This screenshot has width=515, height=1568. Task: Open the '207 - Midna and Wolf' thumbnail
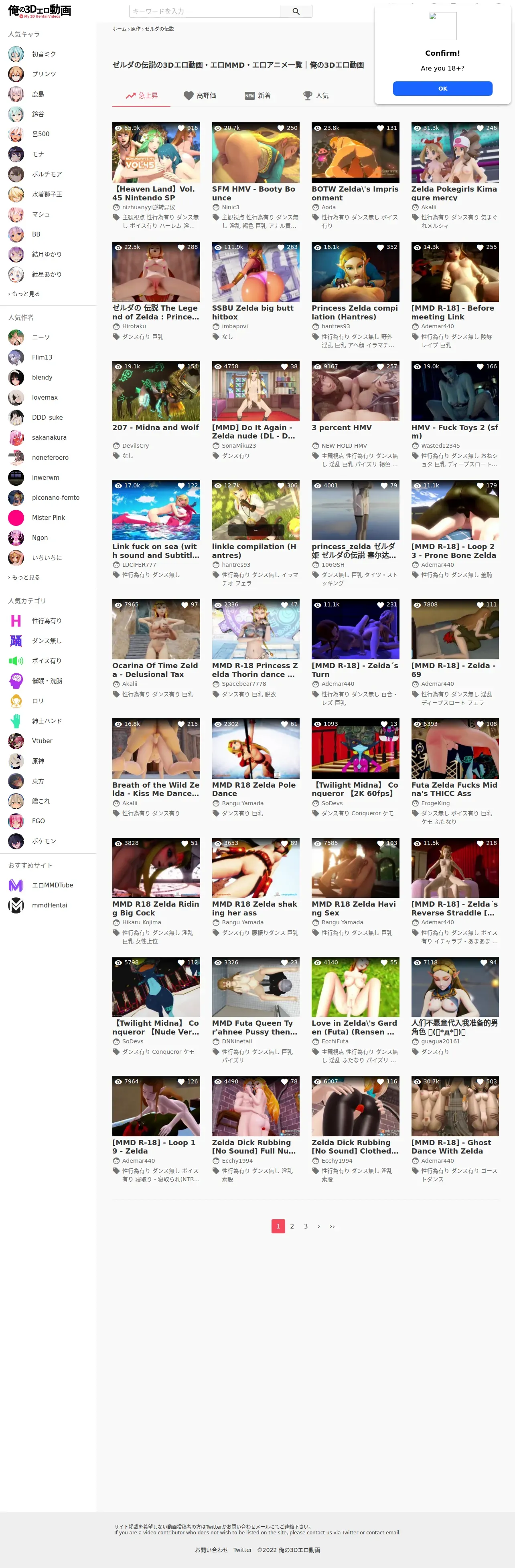(156, 391)
